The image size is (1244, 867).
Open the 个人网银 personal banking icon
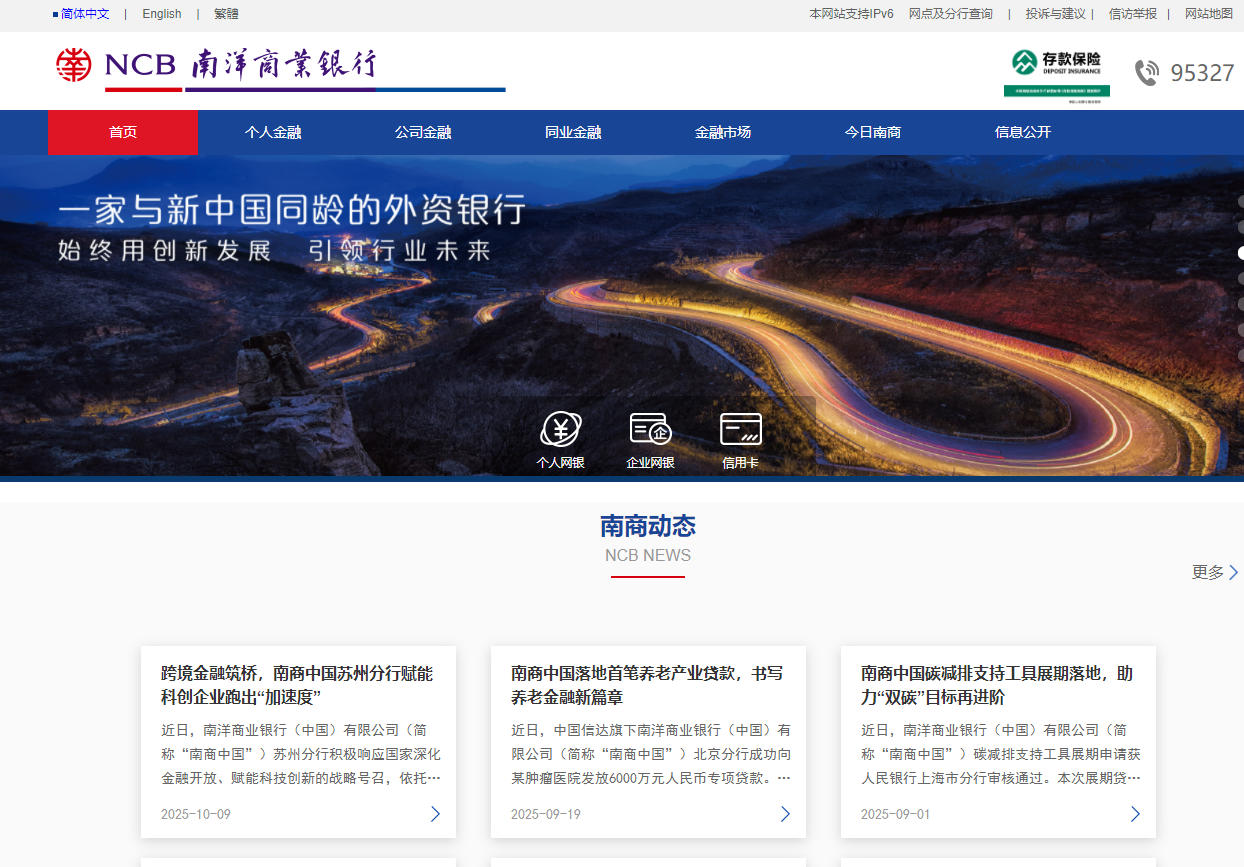560,430
